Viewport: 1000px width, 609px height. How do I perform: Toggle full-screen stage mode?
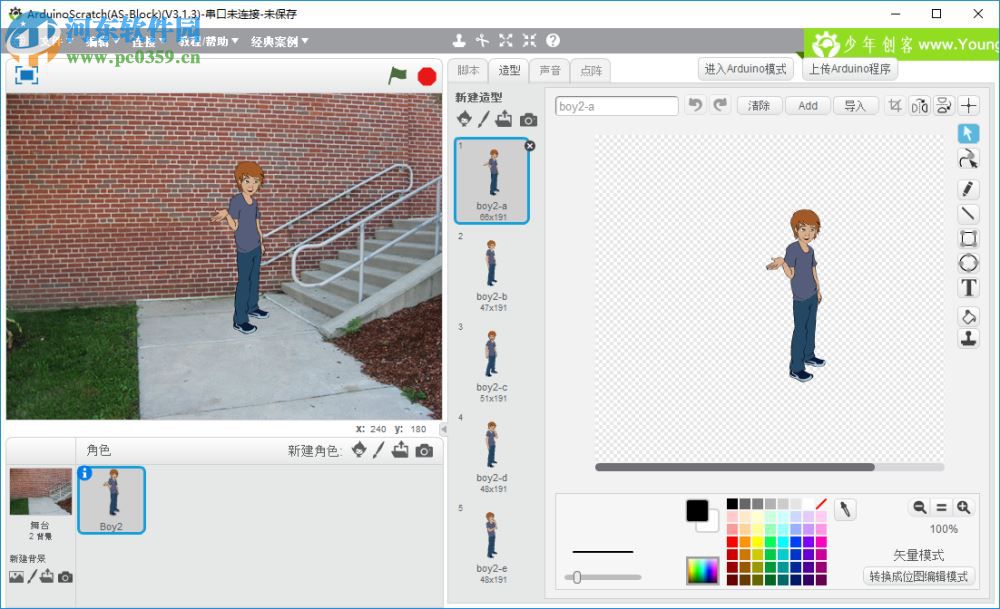point(27,75)
